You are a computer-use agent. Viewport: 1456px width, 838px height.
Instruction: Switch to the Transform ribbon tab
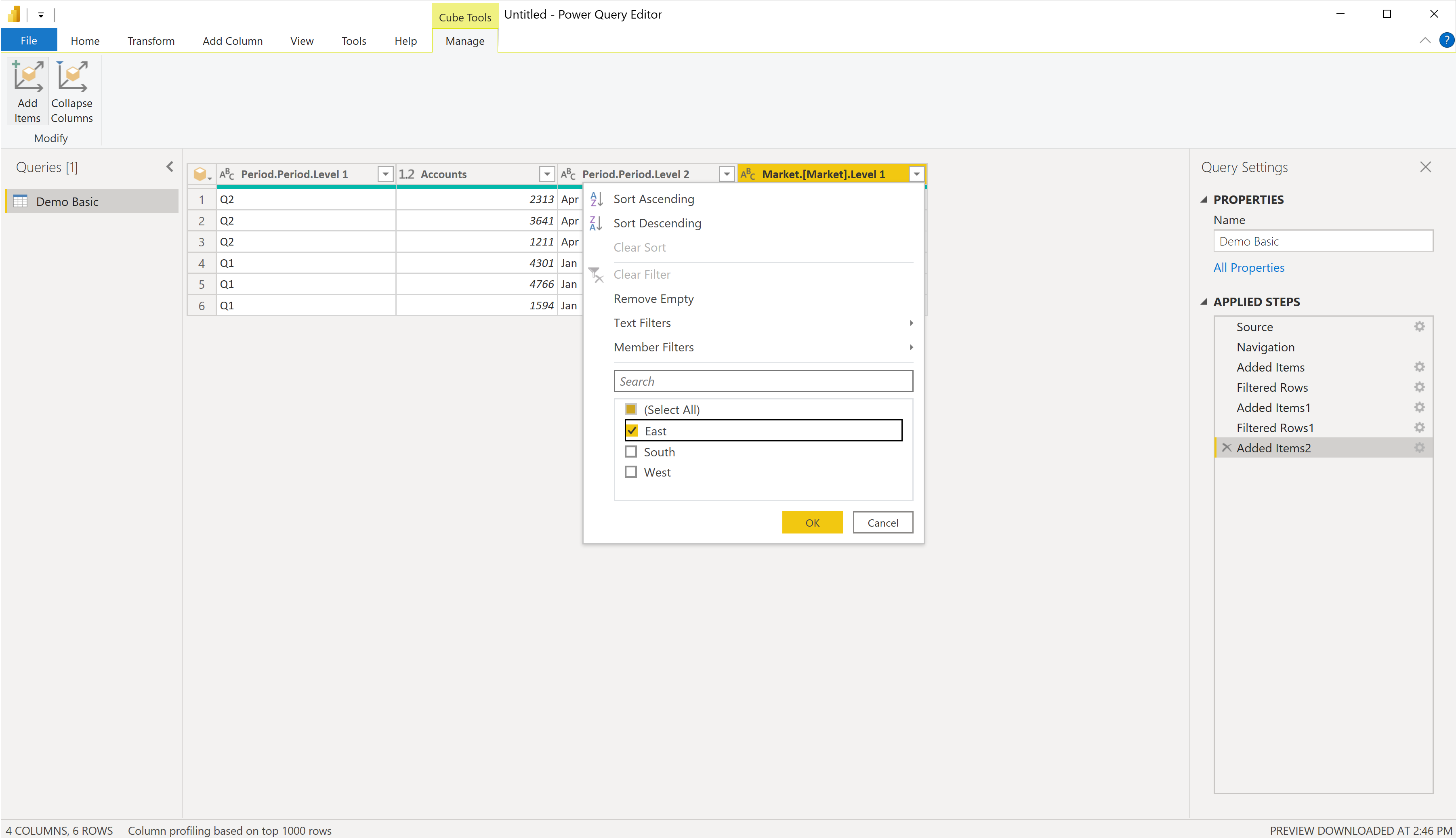151,41
